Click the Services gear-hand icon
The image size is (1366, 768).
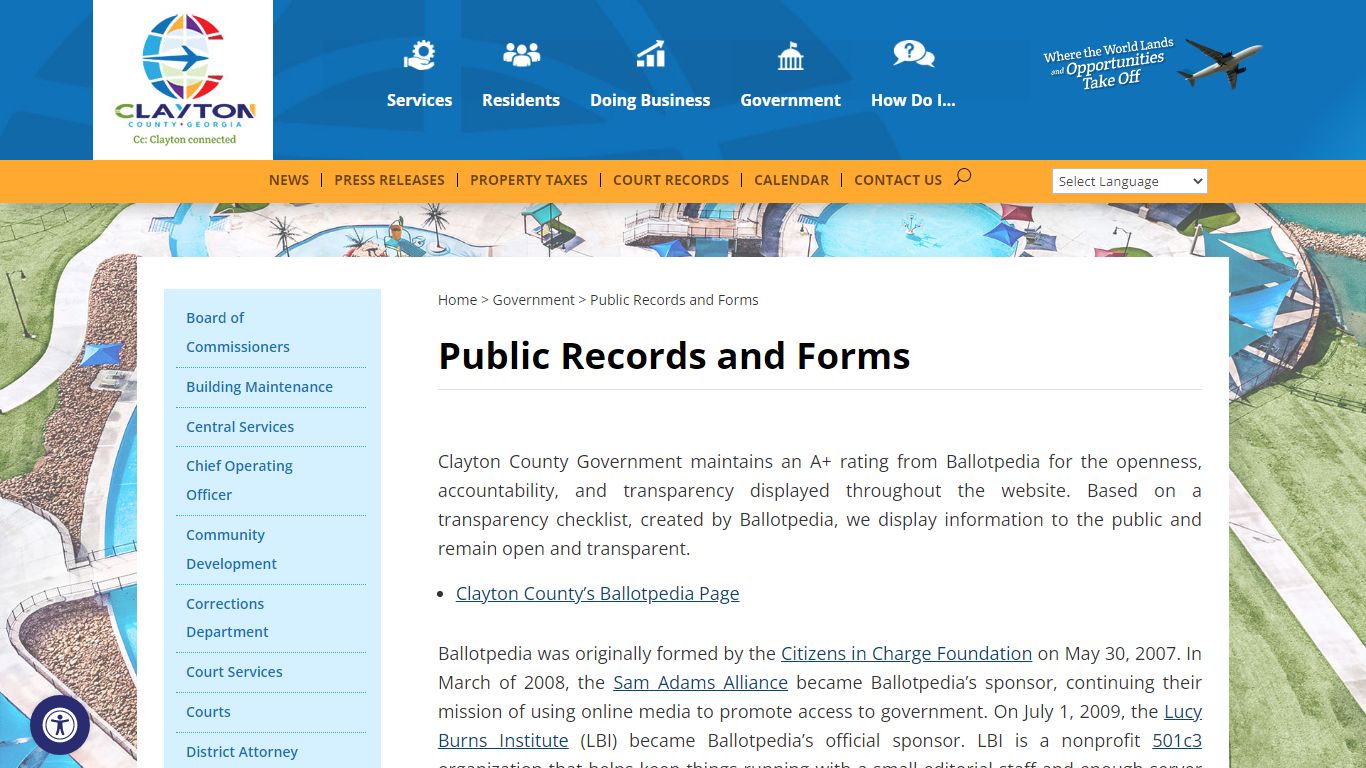tap(420, 54)
